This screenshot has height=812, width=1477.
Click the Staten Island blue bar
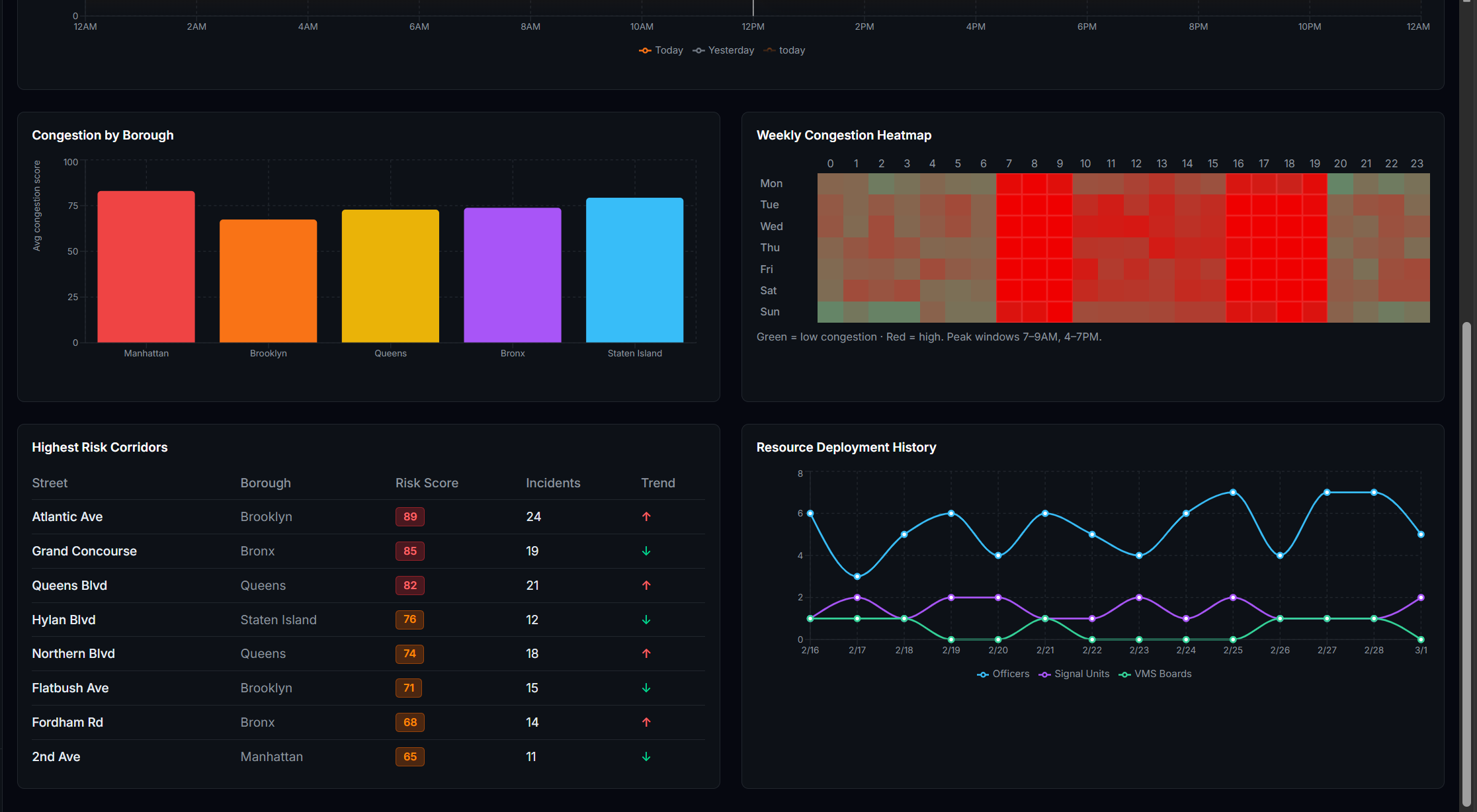pyautogui.click(x=634, y=270)
